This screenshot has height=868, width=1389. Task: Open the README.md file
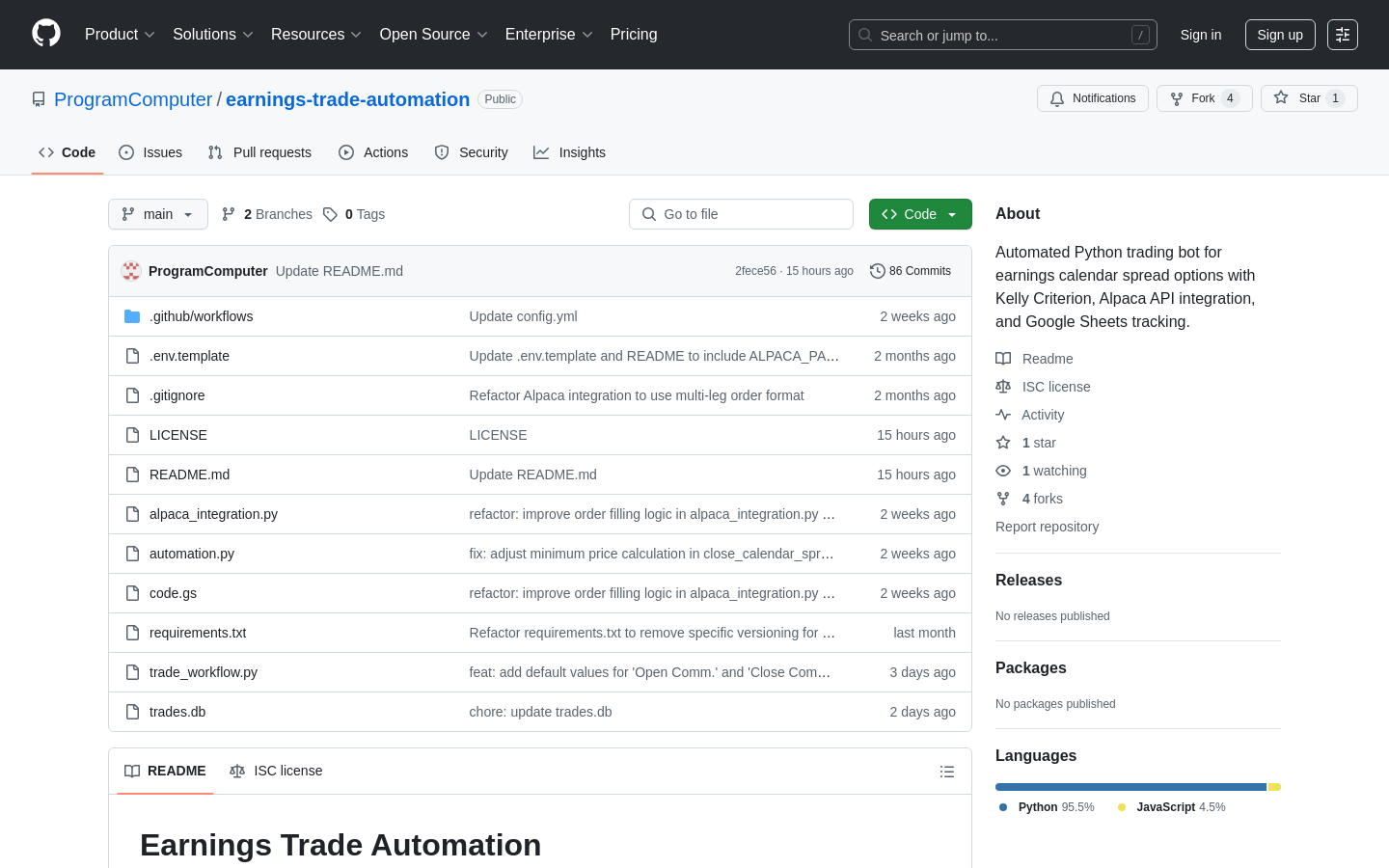tap(189, 475)
